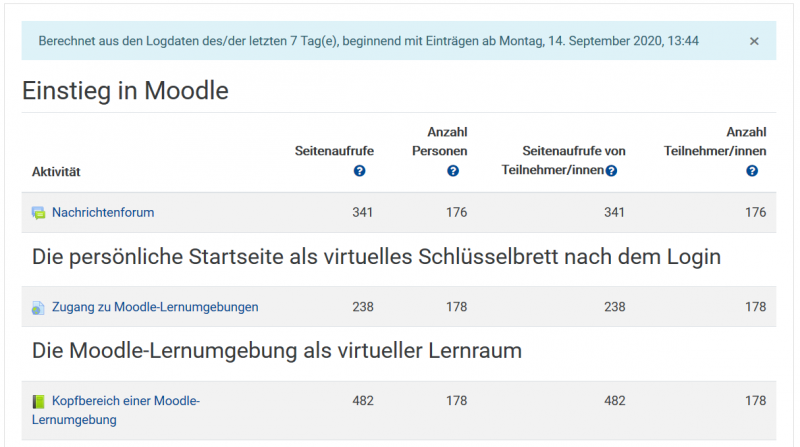Image resolution: width=800 pixels, height=447 pixels.
Task: Click the Einstieg in Moodle heading
Action: (x=125, y=91)
